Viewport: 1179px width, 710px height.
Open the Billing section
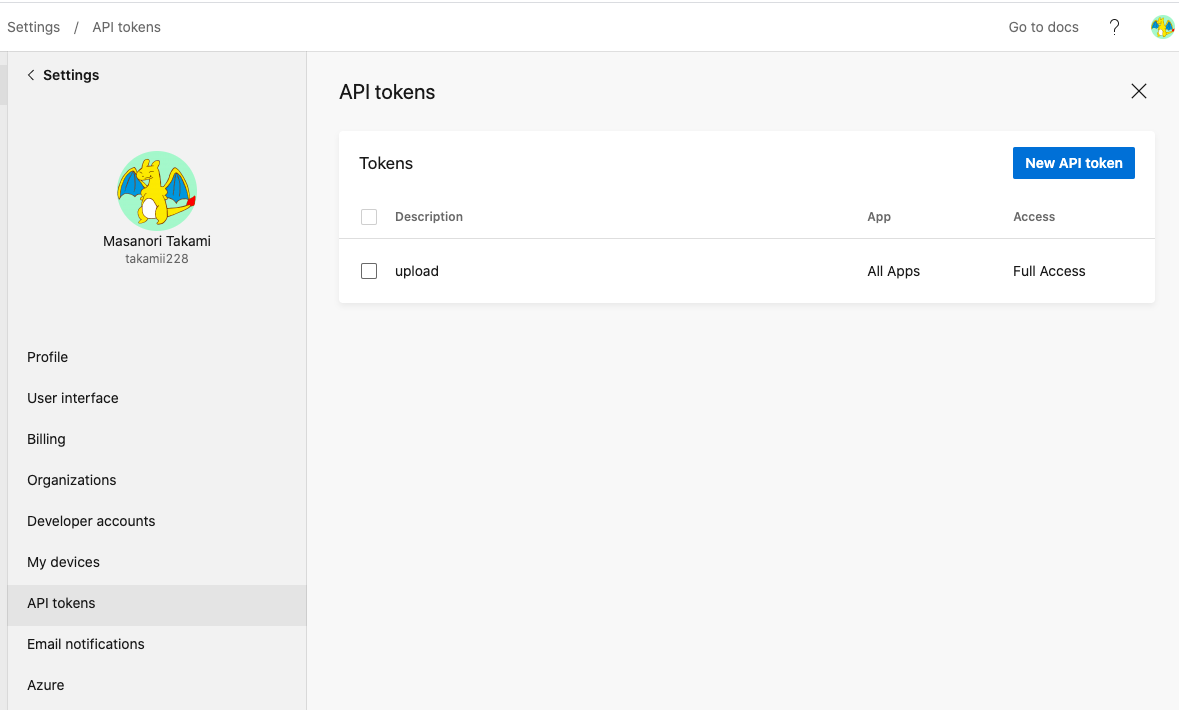tap(46, 439)
